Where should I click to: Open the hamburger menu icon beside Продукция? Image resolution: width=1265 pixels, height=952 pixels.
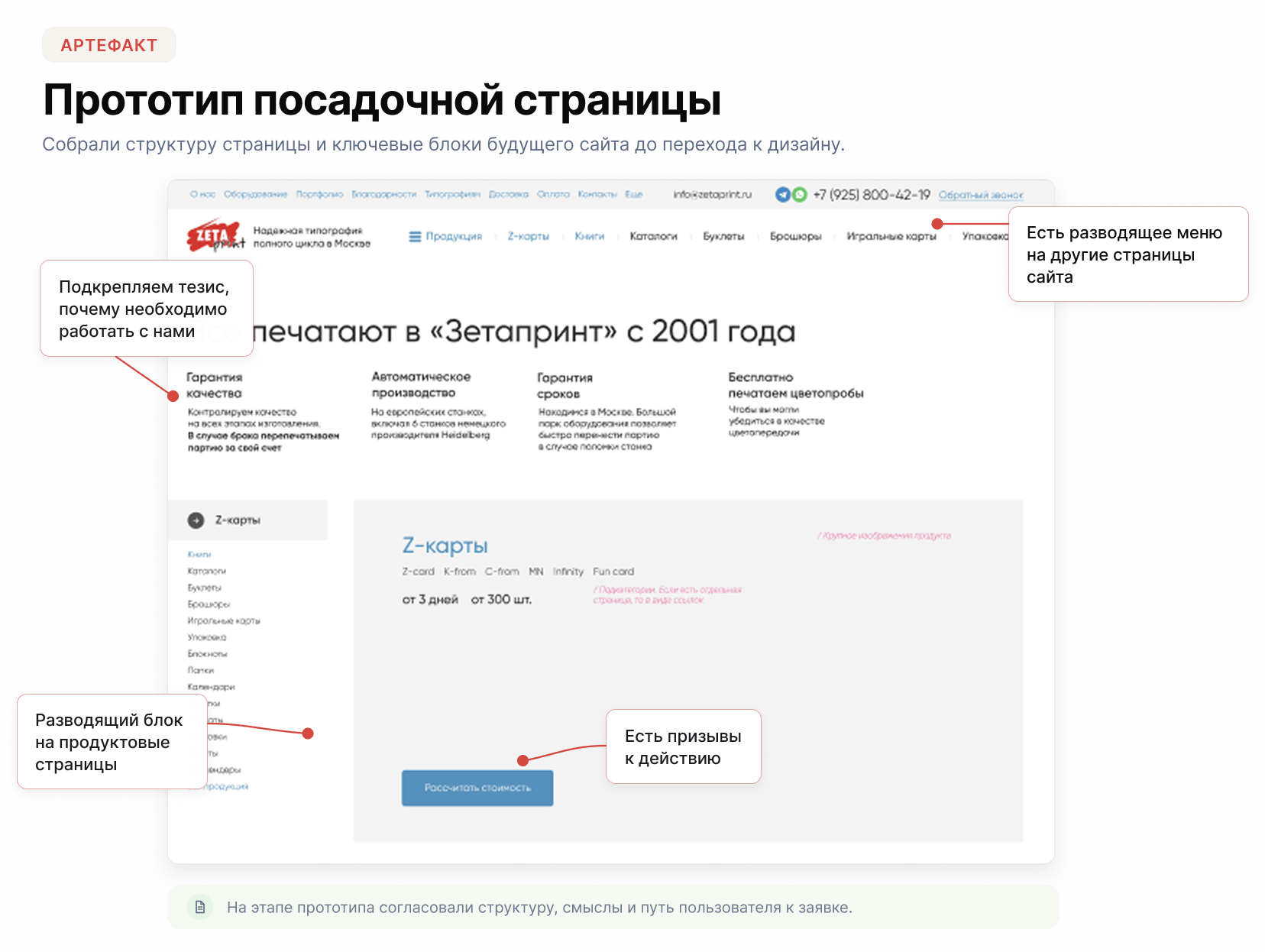click(415, 237)
